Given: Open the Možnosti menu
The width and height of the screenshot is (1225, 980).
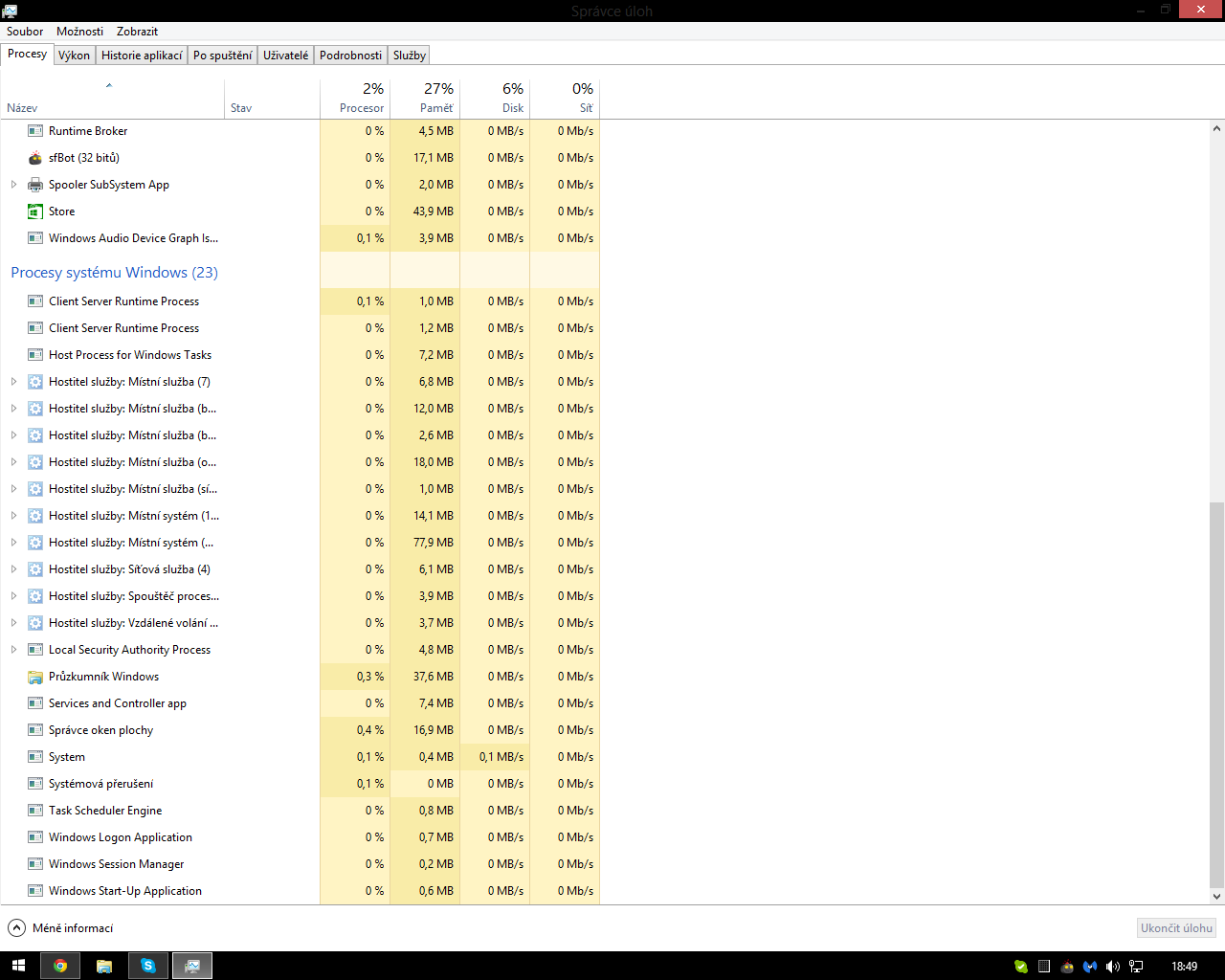Looking at the screenshot, I should (x=79, y=32).
